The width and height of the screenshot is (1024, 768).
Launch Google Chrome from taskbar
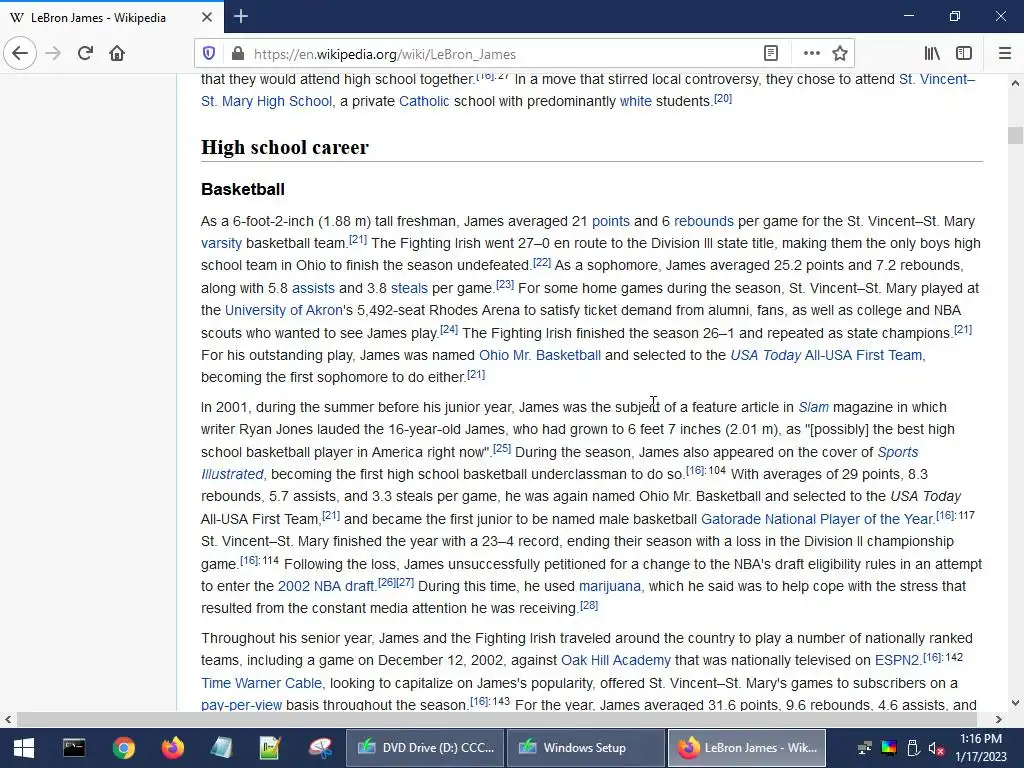click(123, 748)
